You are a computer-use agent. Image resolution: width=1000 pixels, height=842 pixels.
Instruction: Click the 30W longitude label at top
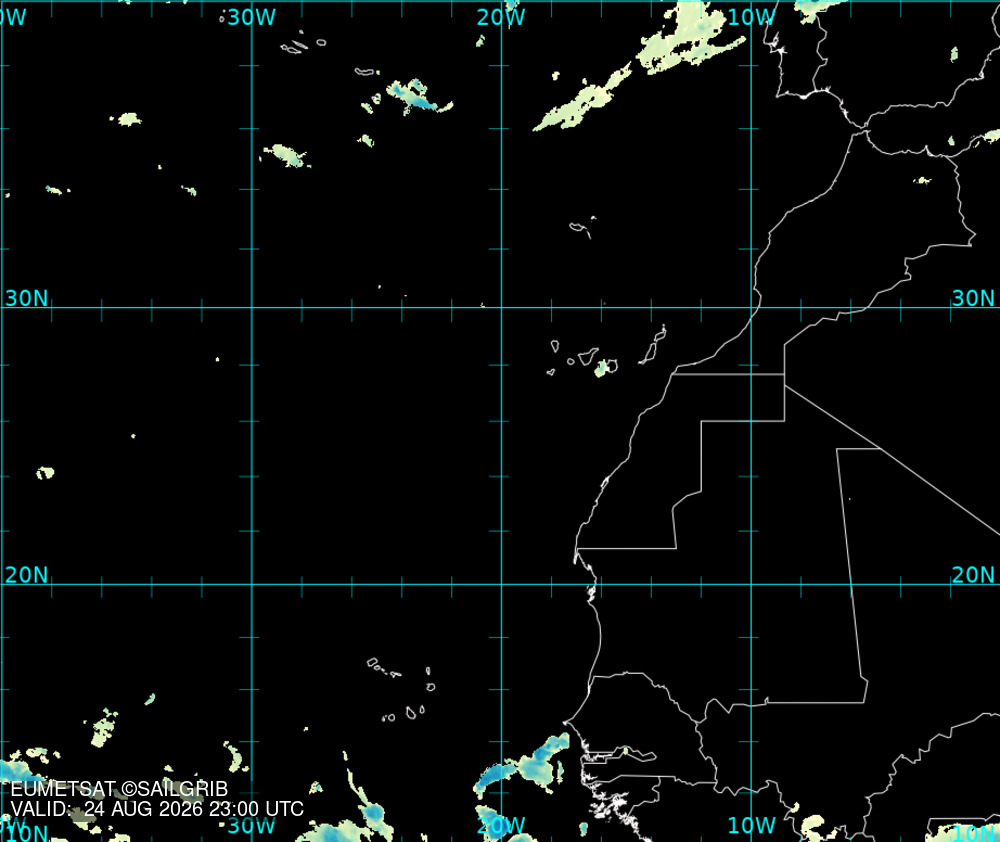click(x=251, y=18)
